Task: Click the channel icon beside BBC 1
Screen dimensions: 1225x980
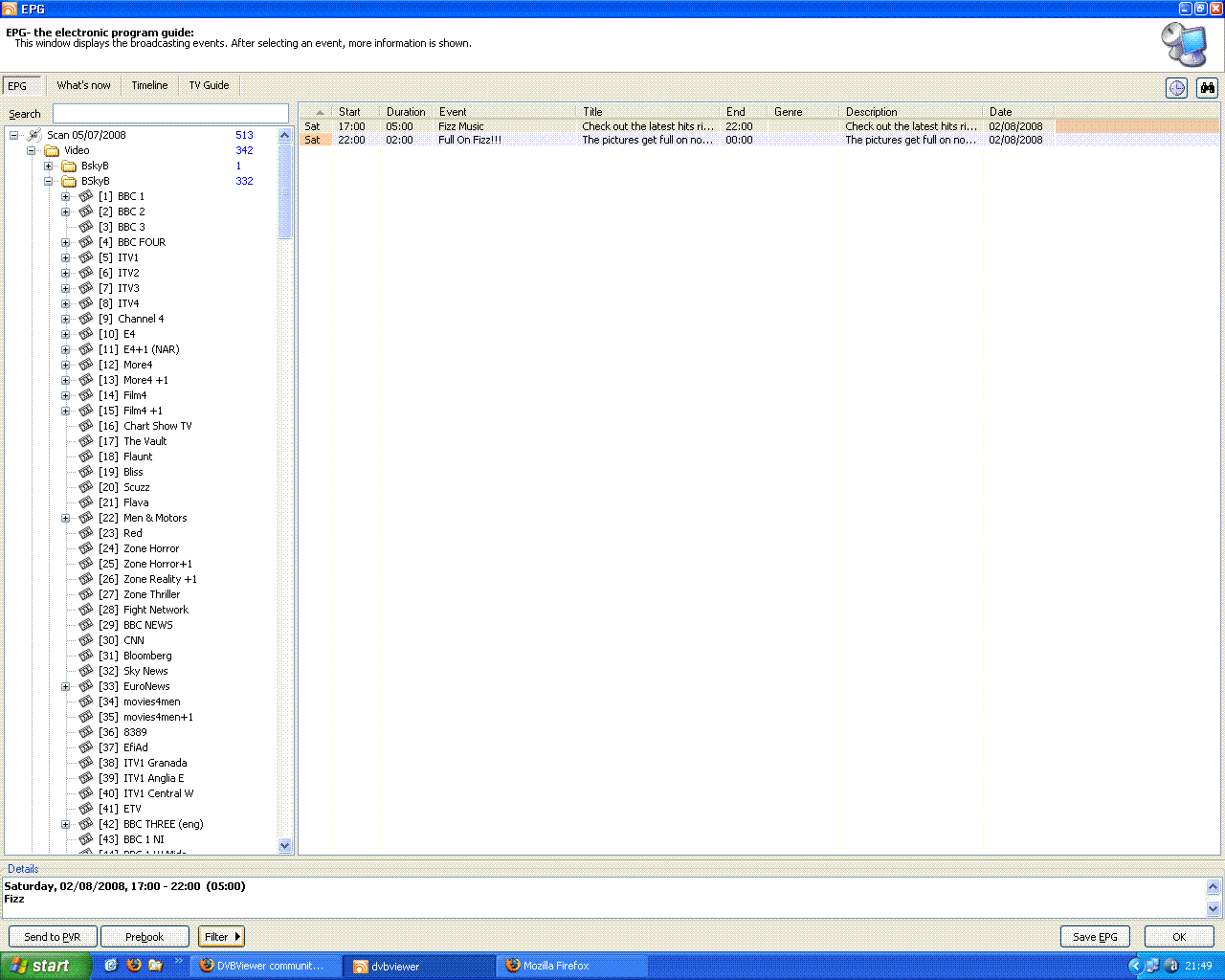Action: 86,196
